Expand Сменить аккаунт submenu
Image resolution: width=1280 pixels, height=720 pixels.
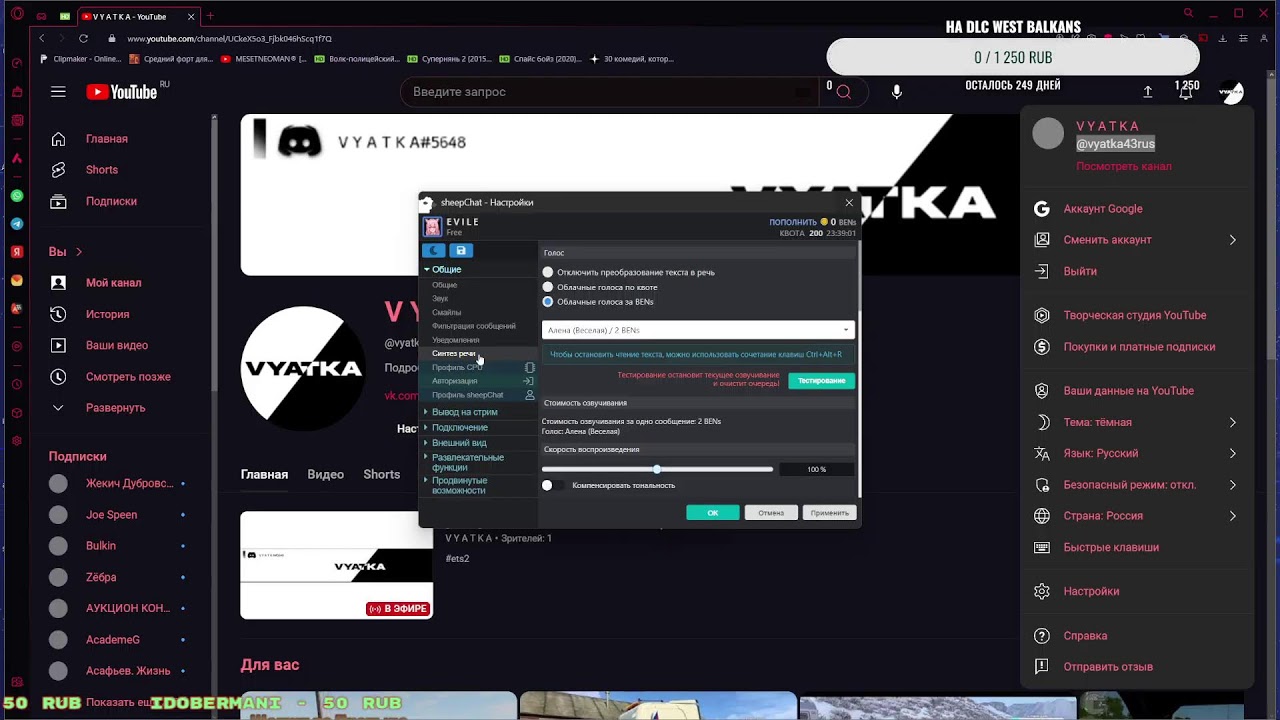click(1136, 240)
